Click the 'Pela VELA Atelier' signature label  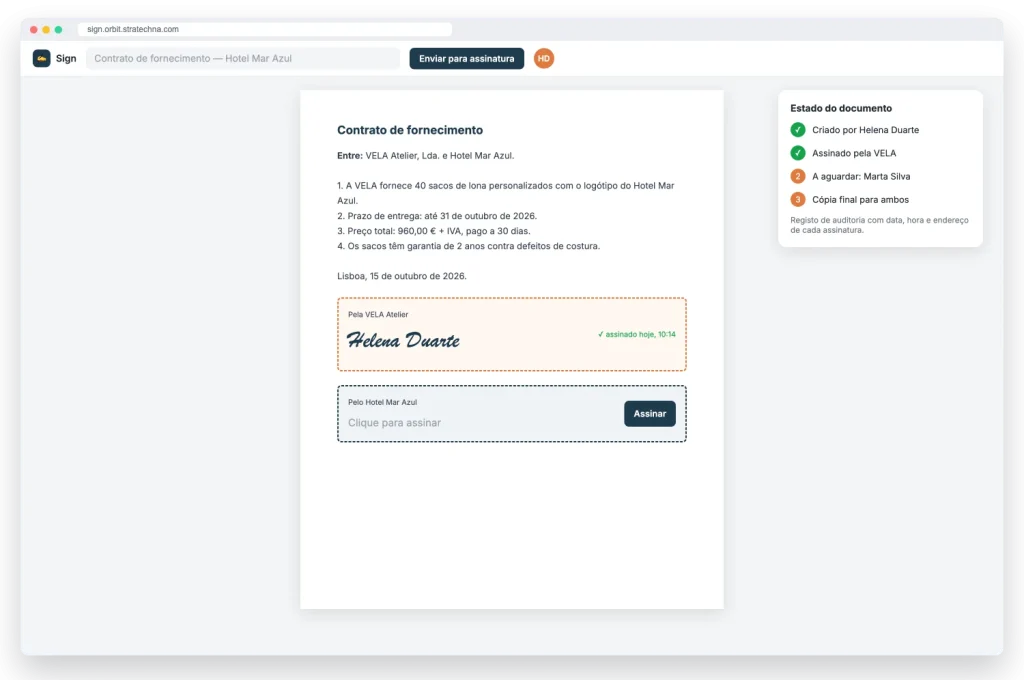pos(377,314)
